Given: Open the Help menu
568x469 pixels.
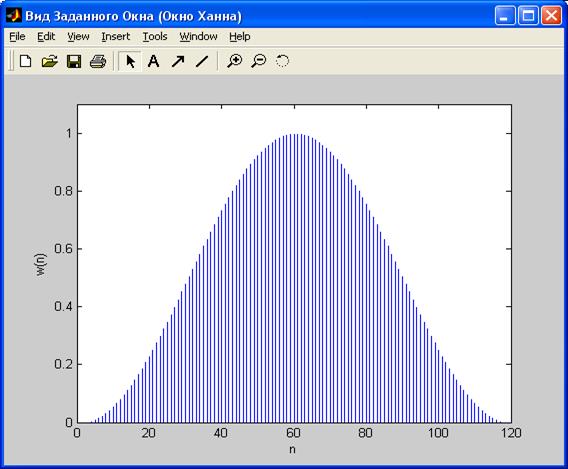Looking at the screenshot, I should click(239, 37).
